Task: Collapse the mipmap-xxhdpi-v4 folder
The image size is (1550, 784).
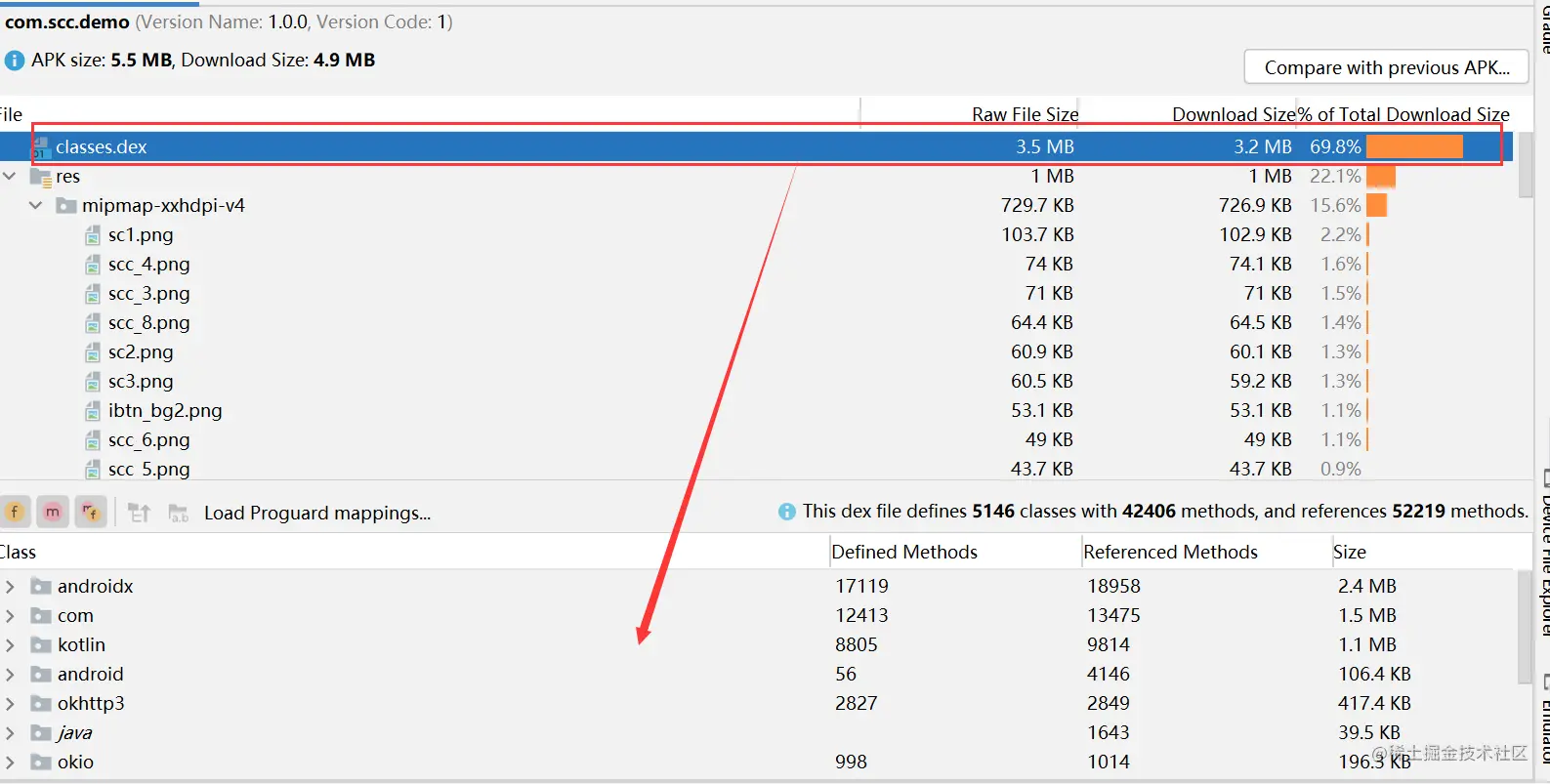Action: point(36,206)
